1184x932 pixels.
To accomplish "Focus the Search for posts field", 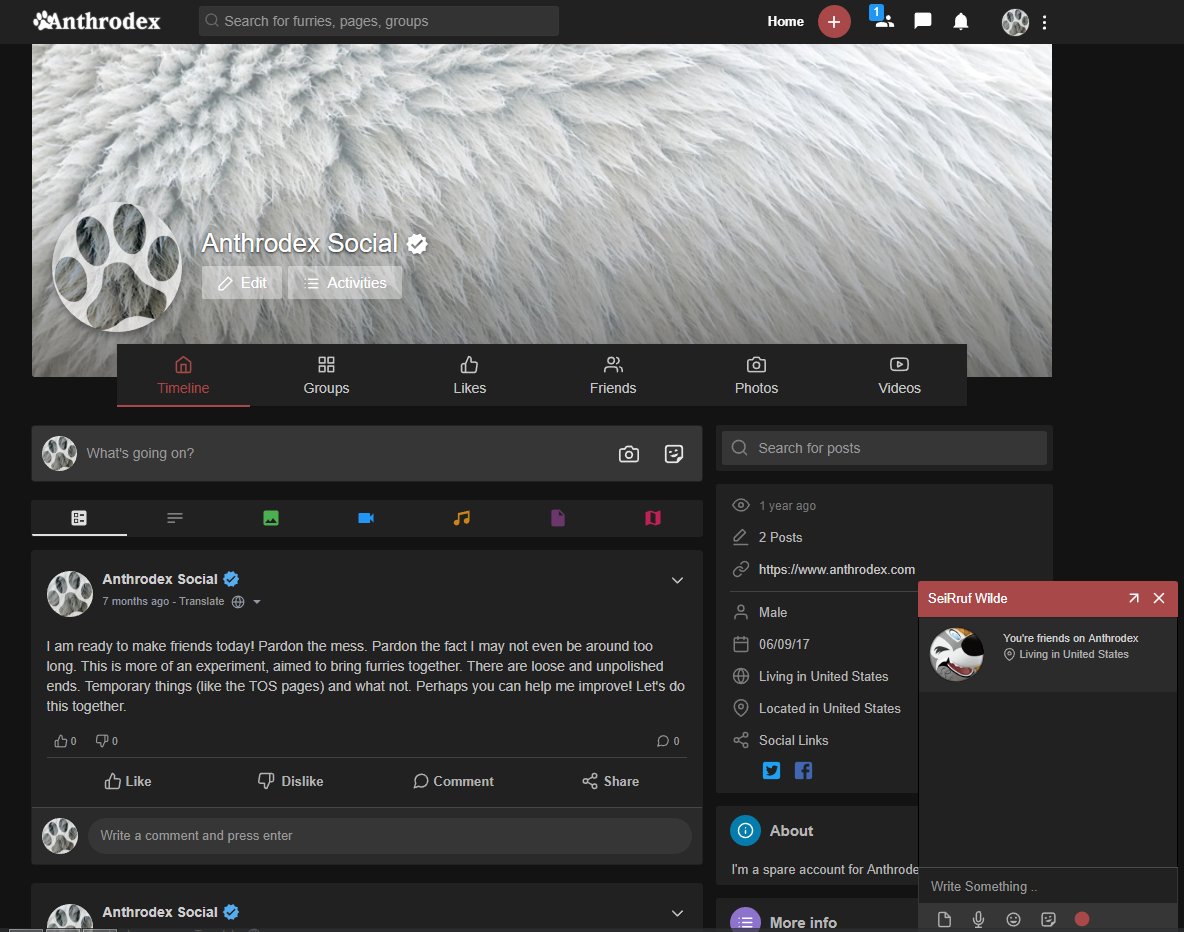I will click(x=884, y=448).
